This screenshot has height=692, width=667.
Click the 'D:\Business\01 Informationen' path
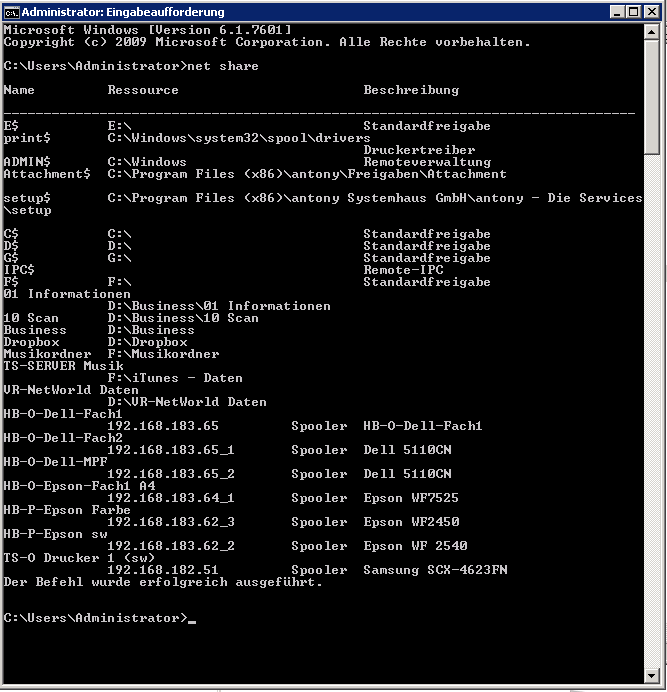click(x=219, y=306)
